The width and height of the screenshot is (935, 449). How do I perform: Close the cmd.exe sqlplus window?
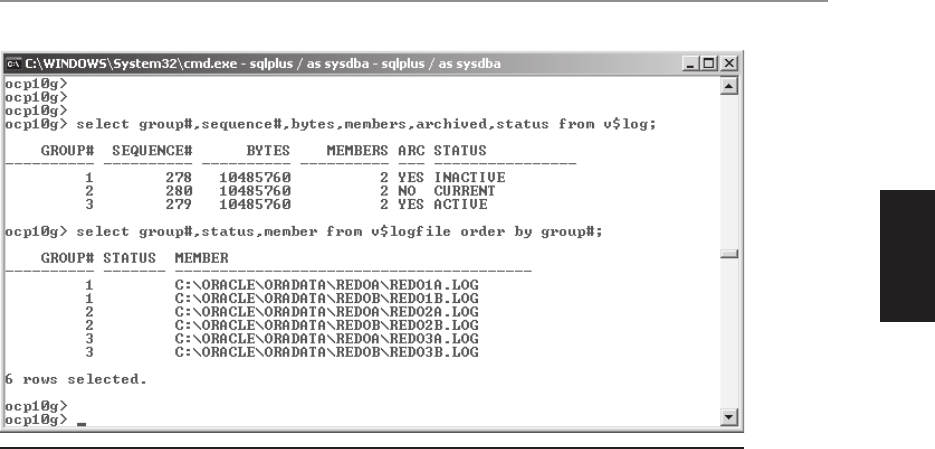point(729,63)
